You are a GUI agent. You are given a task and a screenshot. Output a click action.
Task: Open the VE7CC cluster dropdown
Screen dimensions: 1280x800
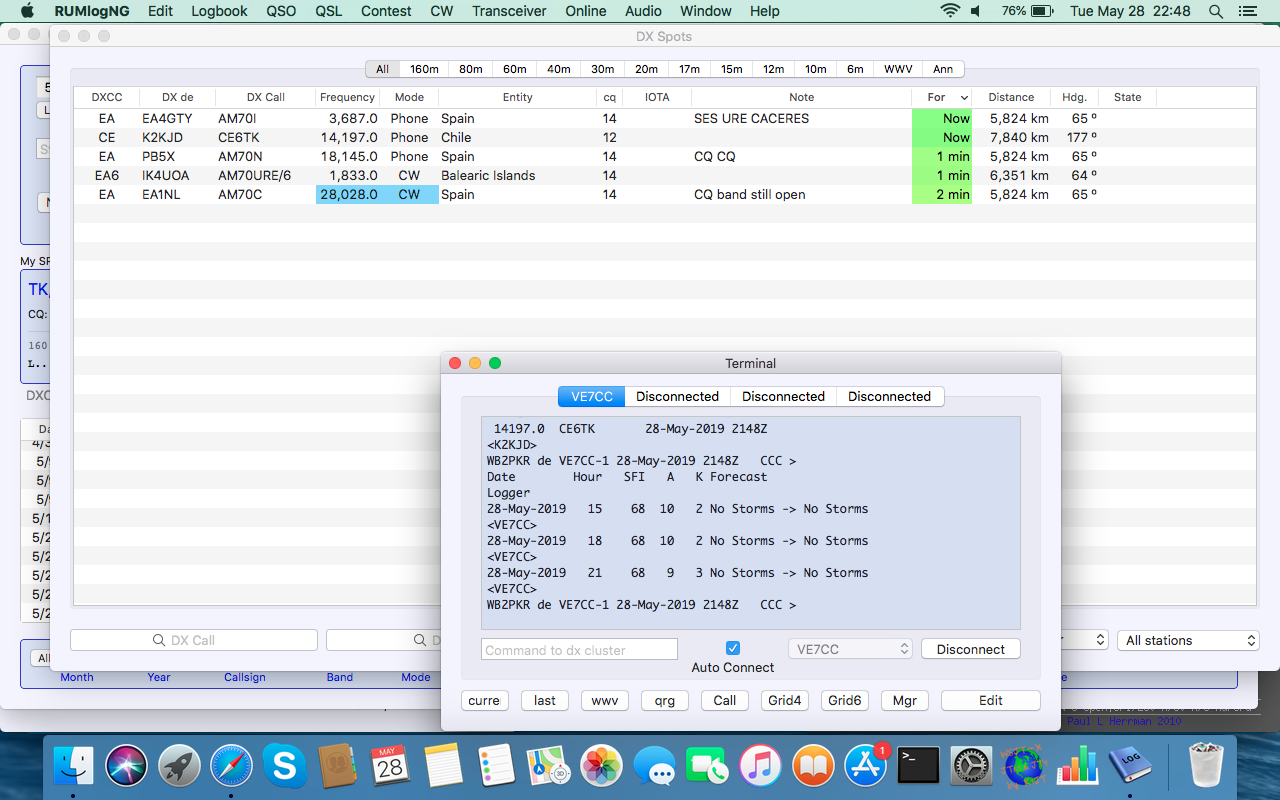[850, 649]
